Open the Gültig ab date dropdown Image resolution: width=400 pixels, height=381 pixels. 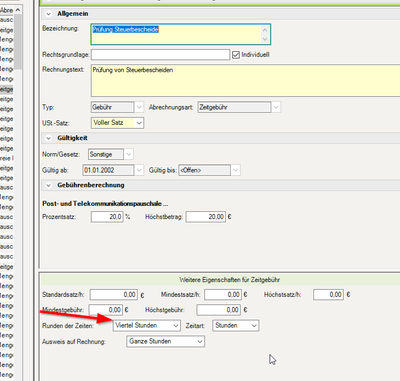139,170
